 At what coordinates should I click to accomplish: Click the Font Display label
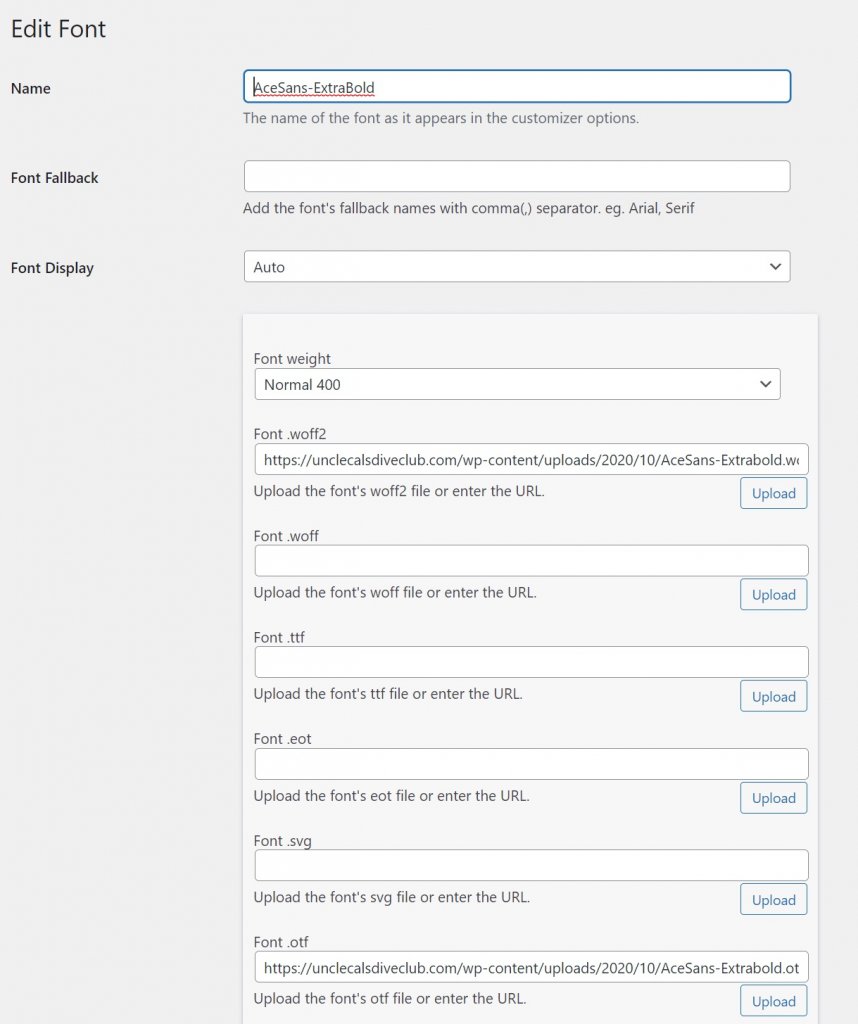click(52, 268)
